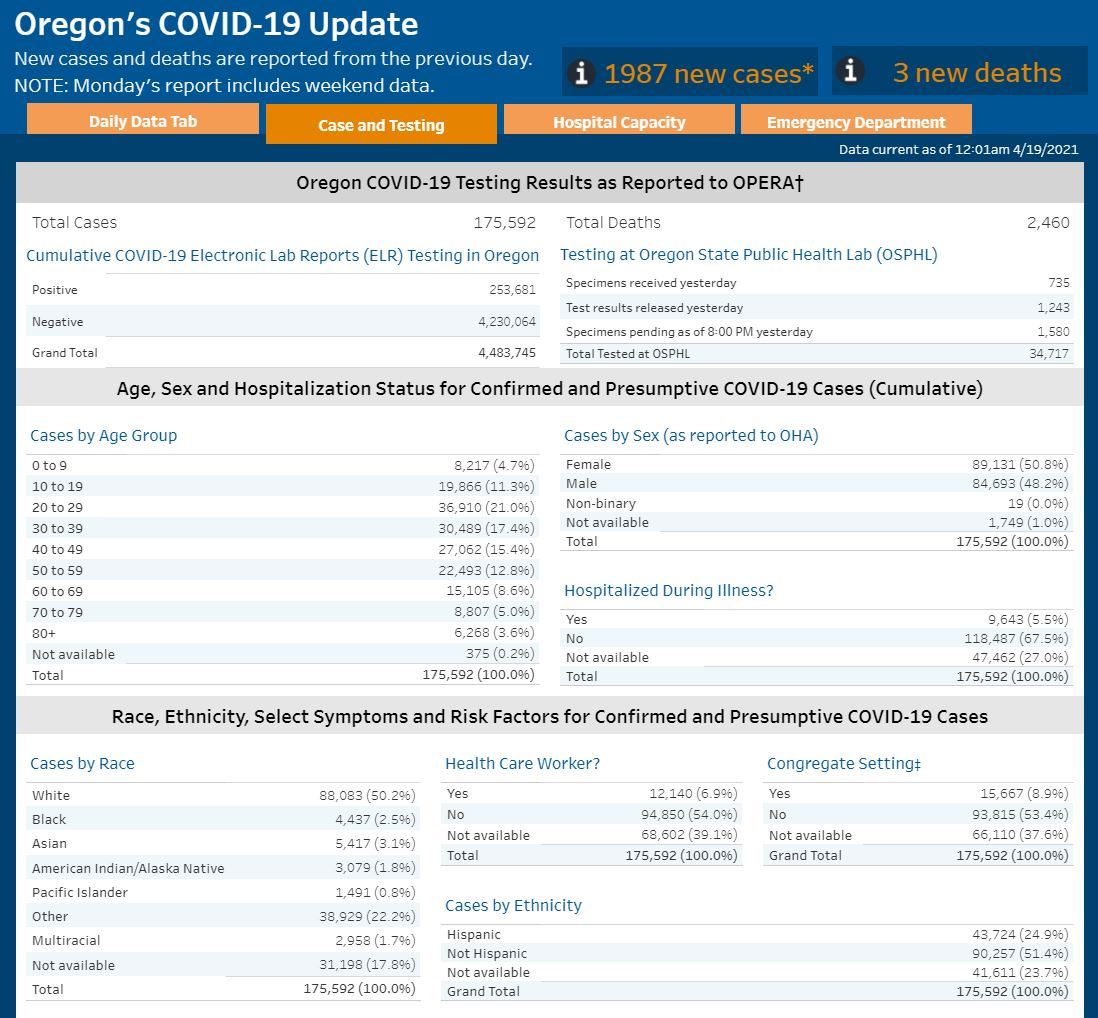This screenshot has height=1018, width=1098.
Task: Click the Female row in Cases by Sex
Action: pos(816,464)
